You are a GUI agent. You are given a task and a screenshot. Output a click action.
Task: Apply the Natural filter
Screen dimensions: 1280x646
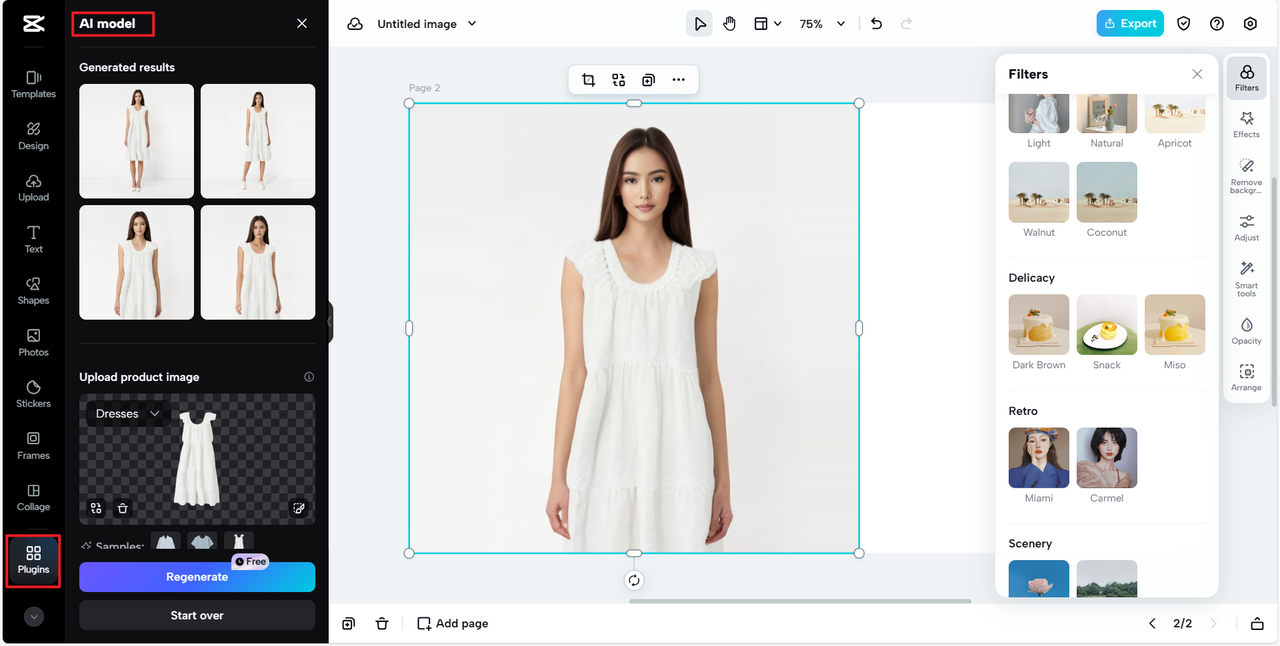tap(1107, 114)
